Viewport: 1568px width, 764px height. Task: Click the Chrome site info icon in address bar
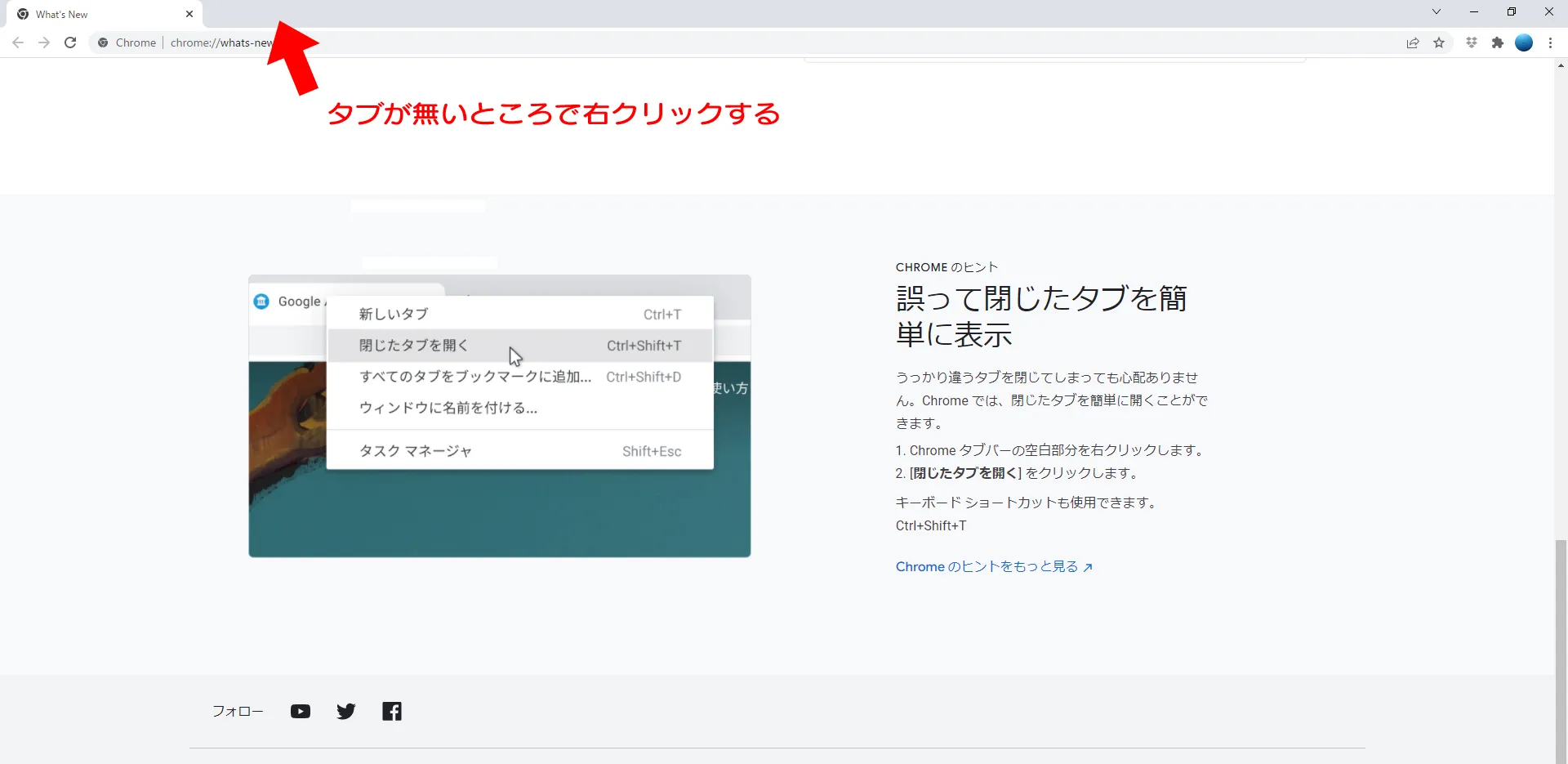click(103, 42)
